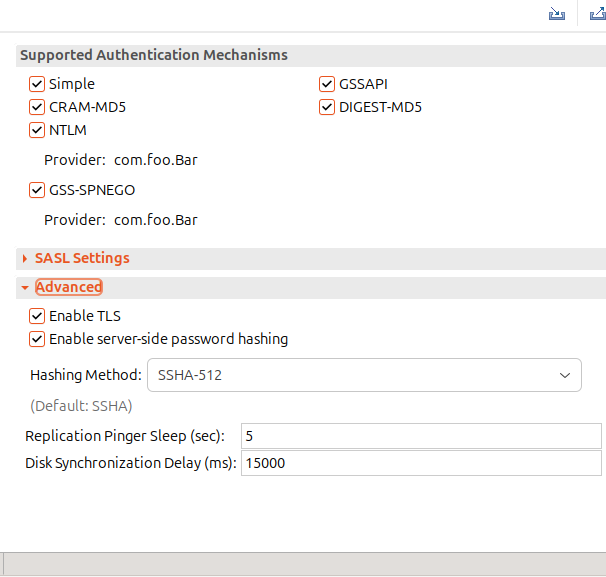This screenshot has height=577, width=606.
Task: Click the Supported Authentication Mechanisms header
Action: tap(154, 55)
